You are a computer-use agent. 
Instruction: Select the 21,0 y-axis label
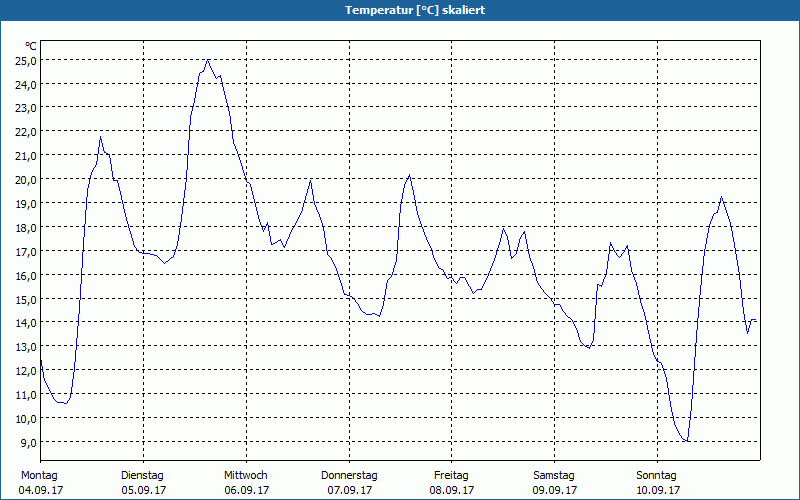click(26, 156)
